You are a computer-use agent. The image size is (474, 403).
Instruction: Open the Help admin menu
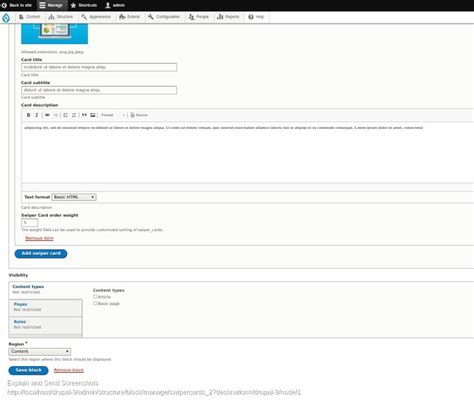tap(256, 17)
